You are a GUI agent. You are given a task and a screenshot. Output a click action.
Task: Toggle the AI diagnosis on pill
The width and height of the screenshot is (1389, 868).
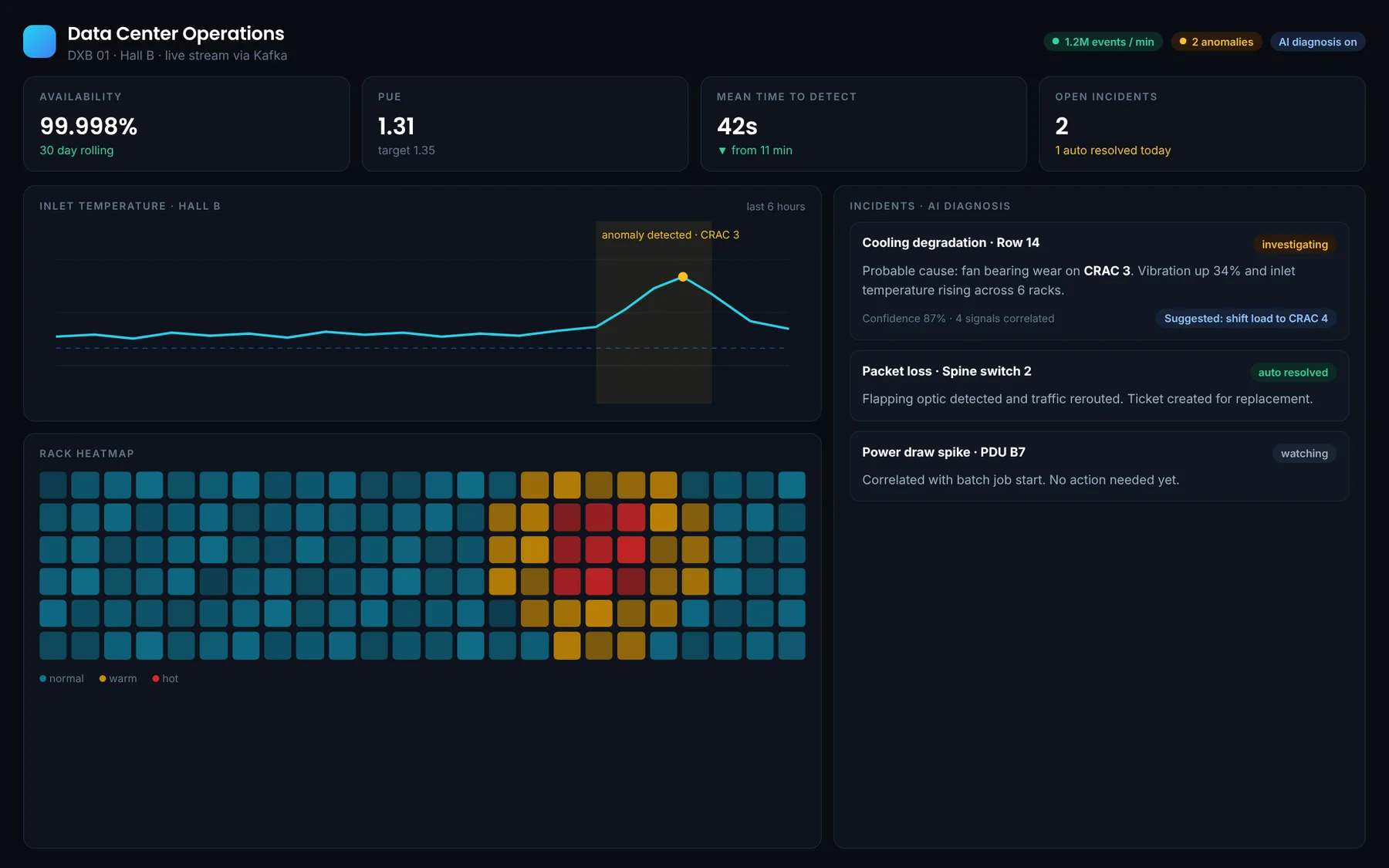click(x=1317, y=42)
